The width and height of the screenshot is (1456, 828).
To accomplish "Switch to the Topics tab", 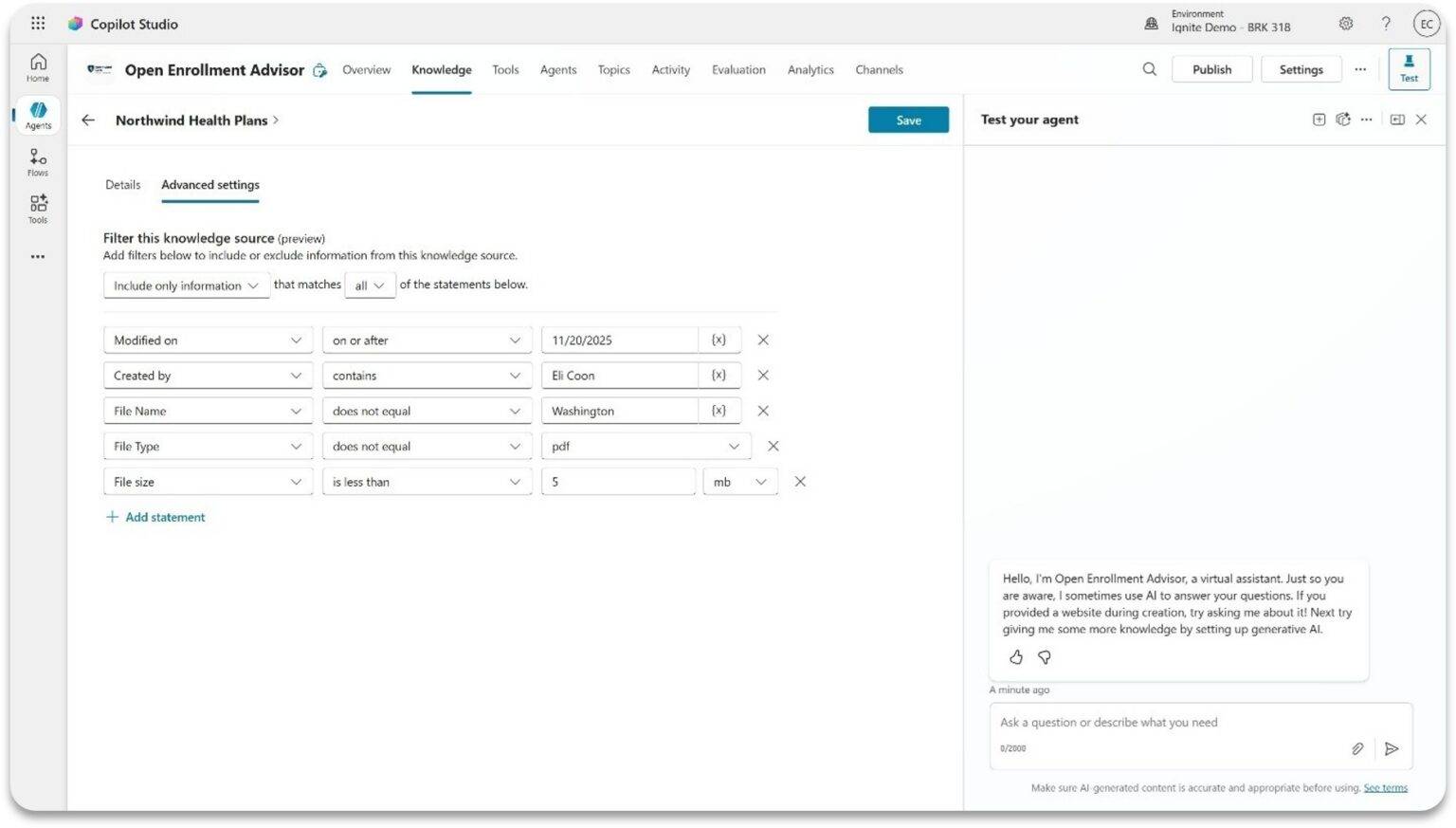I will coord(613,70).
